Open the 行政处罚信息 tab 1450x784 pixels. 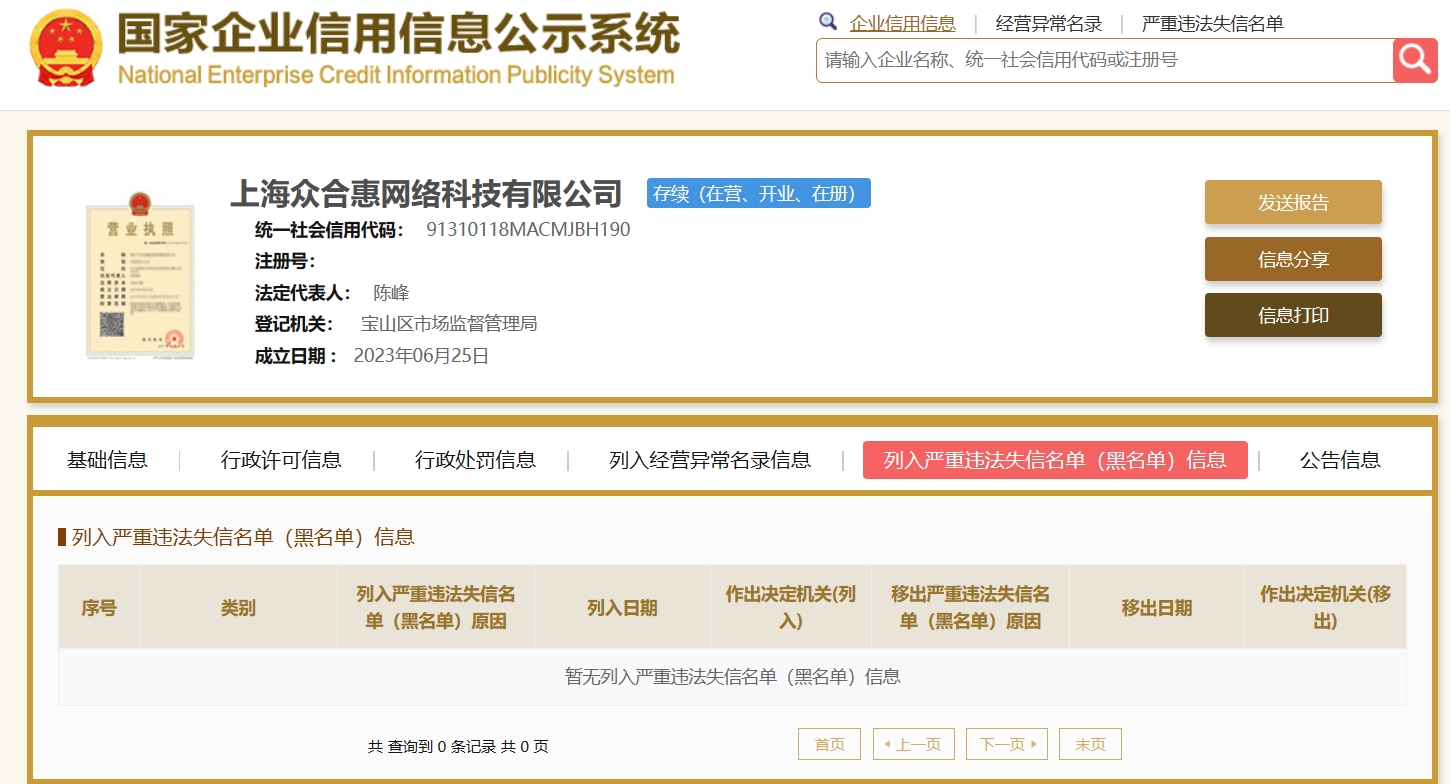point(475,460)
